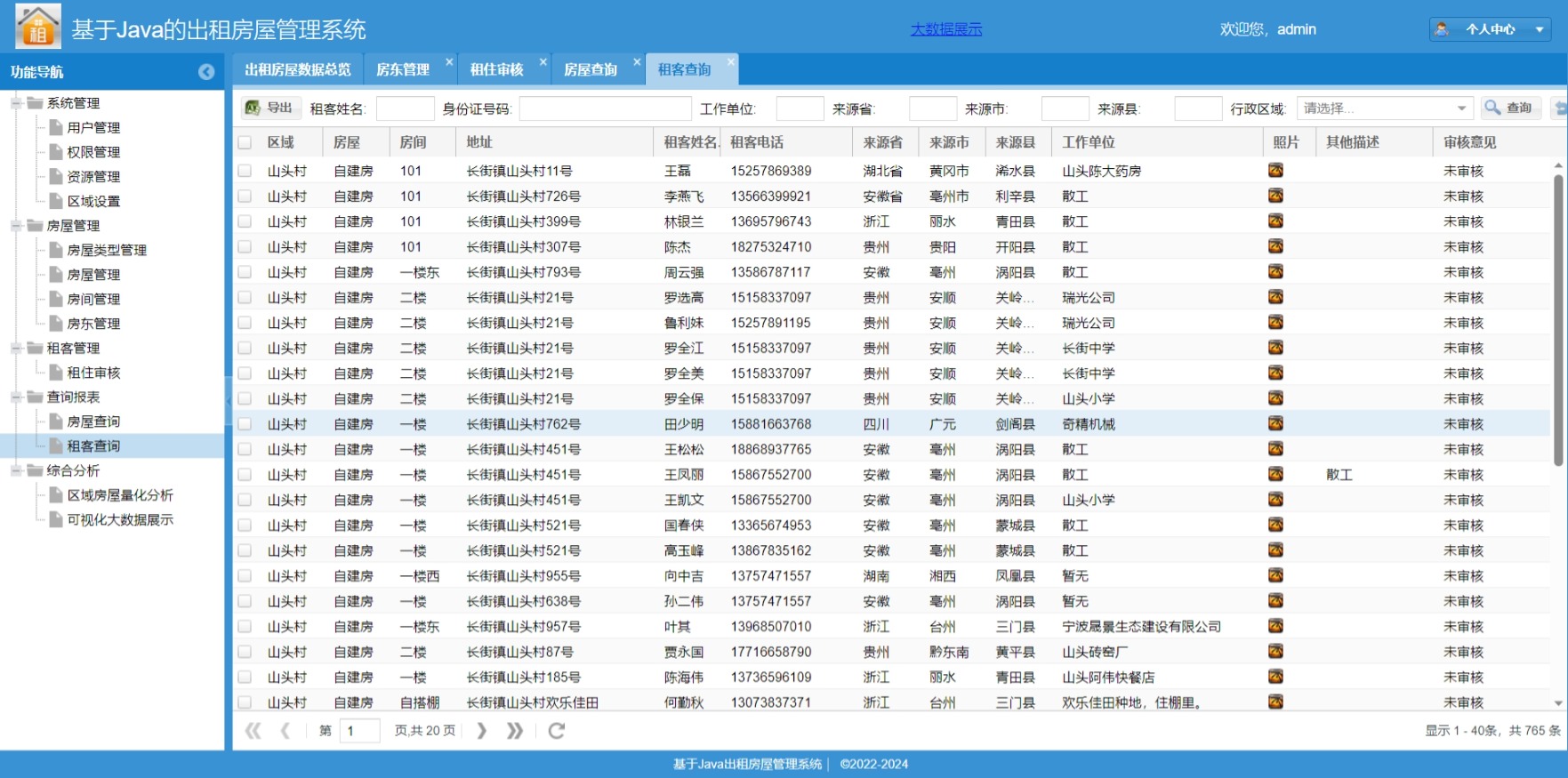
Task: Open 房屋类型管理 in sidebar
Action: 107,250
